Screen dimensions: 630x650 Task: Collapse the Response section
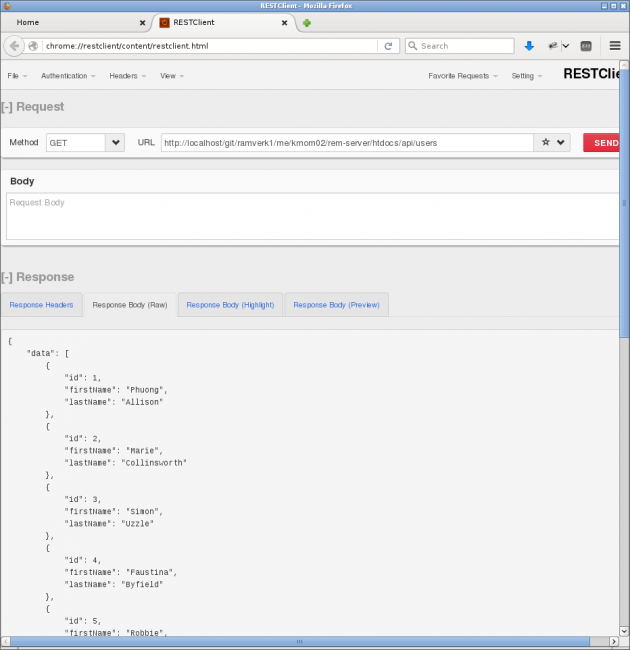(7, 277)
